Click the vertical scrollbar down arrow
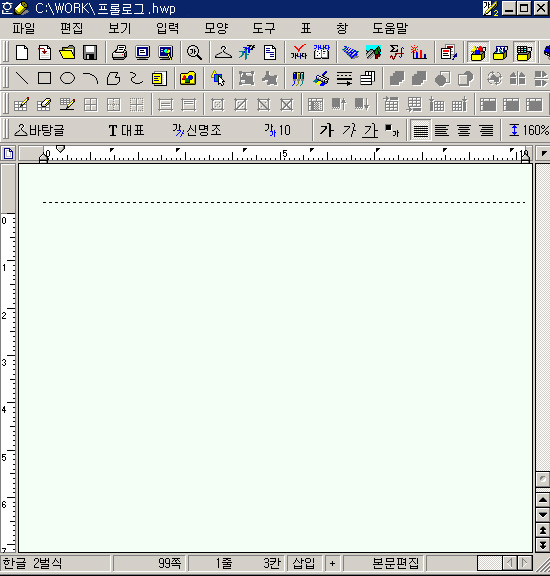Screen dimensions: 550x576 pos(543,515)
